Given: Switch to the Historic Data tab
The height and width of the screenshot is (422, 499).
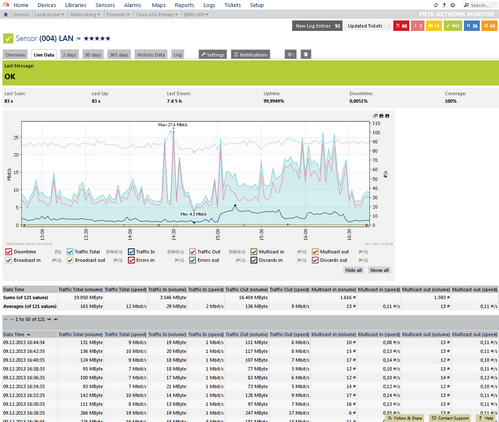Looking at the screenshot, I should tap(151, 55).
